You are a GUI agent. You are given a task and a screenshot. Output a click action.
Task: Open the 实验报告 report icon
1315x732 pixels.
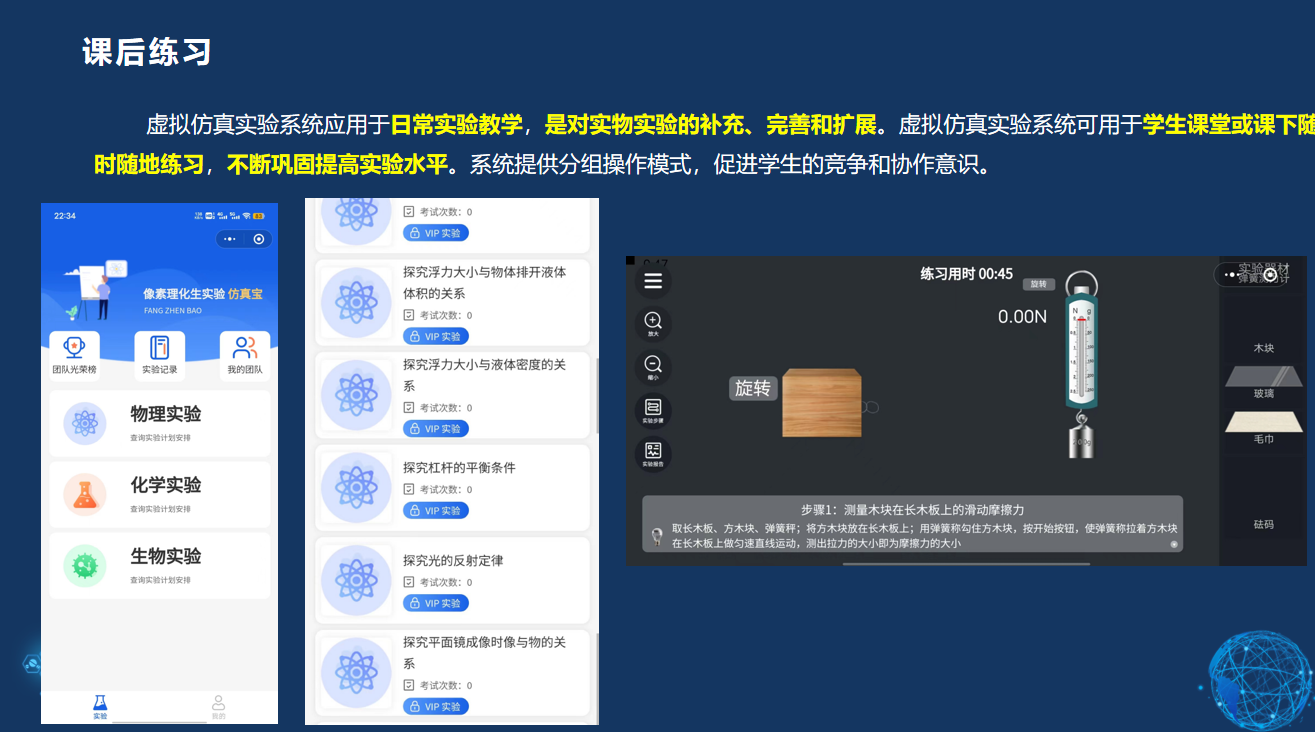(x=653, y=453)
